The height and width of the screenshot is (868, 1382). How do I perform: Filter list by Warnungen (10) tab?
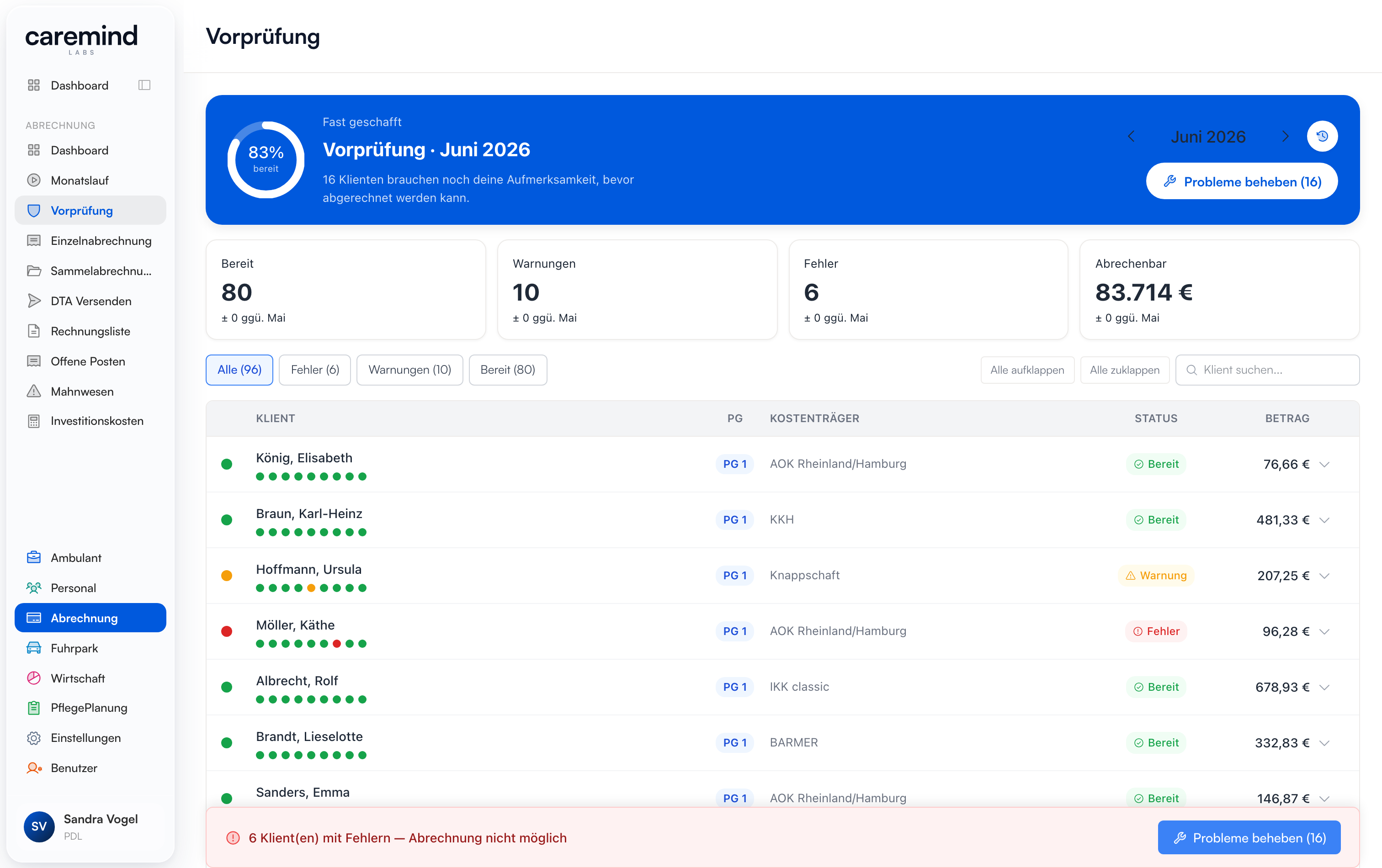click(409, 370)
